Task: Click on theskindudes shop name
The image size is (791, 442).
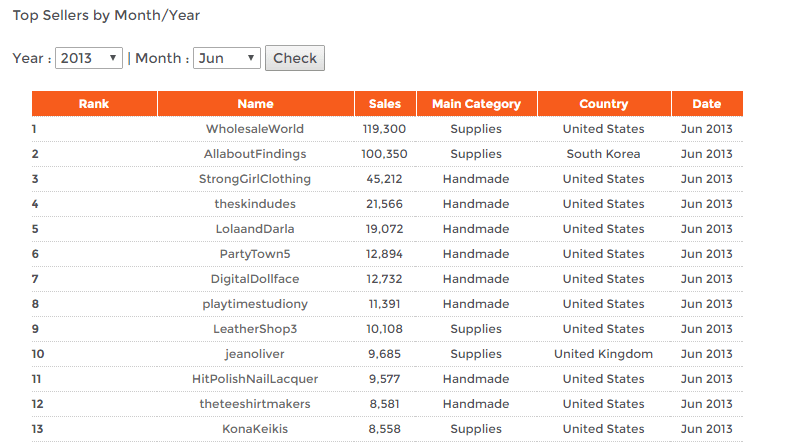Action: 255,204
